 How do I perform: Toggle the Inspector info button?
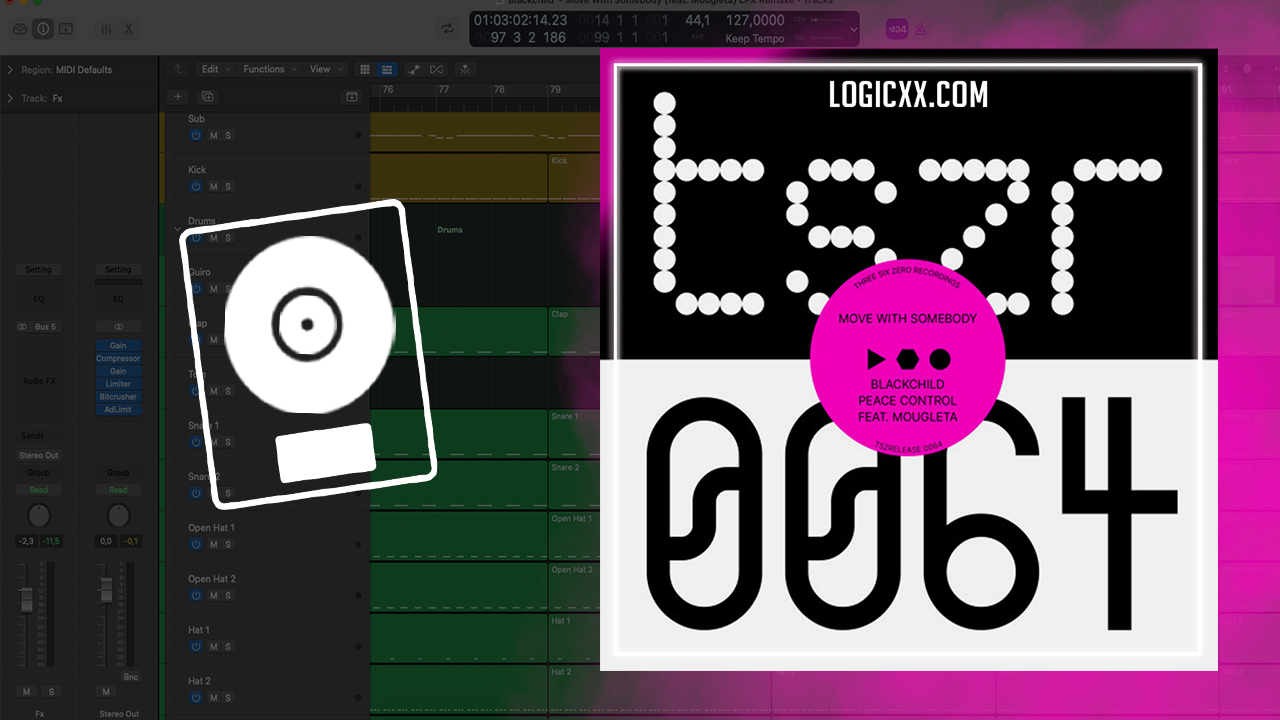[43, 29]
